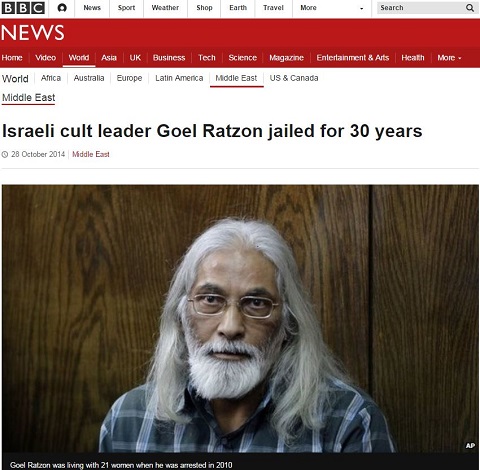Click the BBC logo
This screenshot has width=480, height=470.
click(23, 8)
